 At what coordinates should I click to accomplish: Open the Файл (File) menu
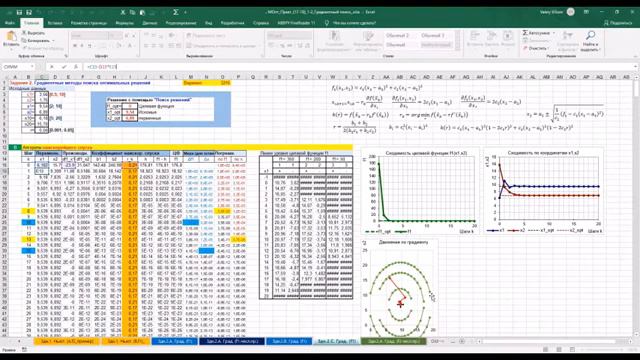point(9,23)
